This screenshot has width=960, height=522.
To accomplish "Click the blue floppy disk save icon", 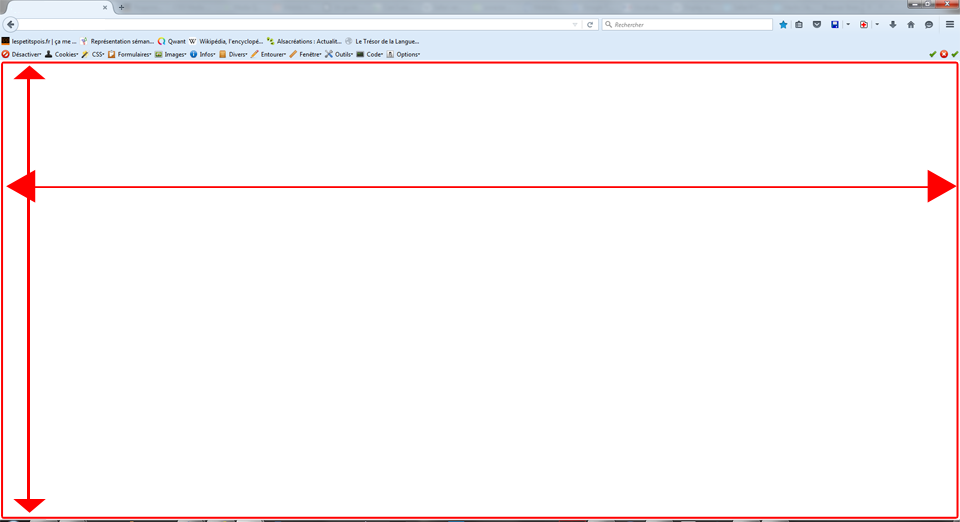I will click(834, 24).
